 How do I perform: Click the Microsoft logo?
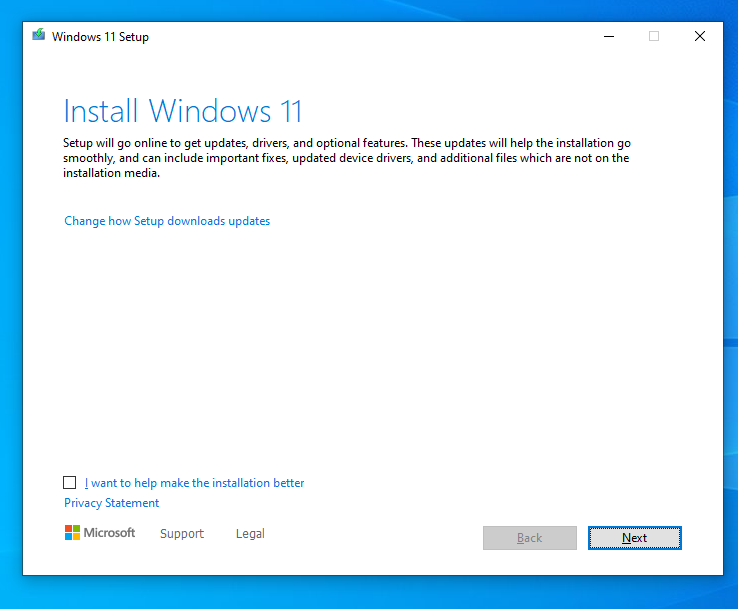click(x=100, y=533)
